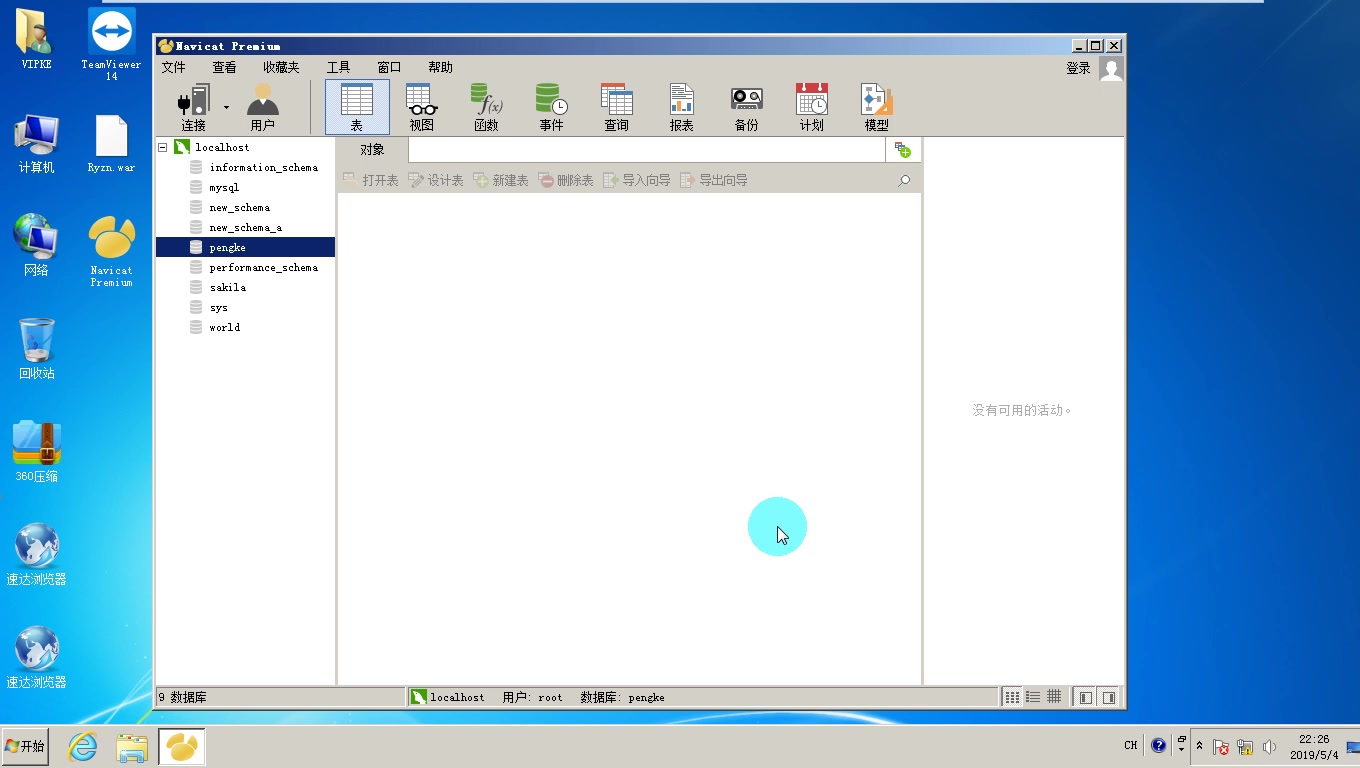Click the CH language indicator in taskbar
1360x768 pixels.
coord(1131,745)
